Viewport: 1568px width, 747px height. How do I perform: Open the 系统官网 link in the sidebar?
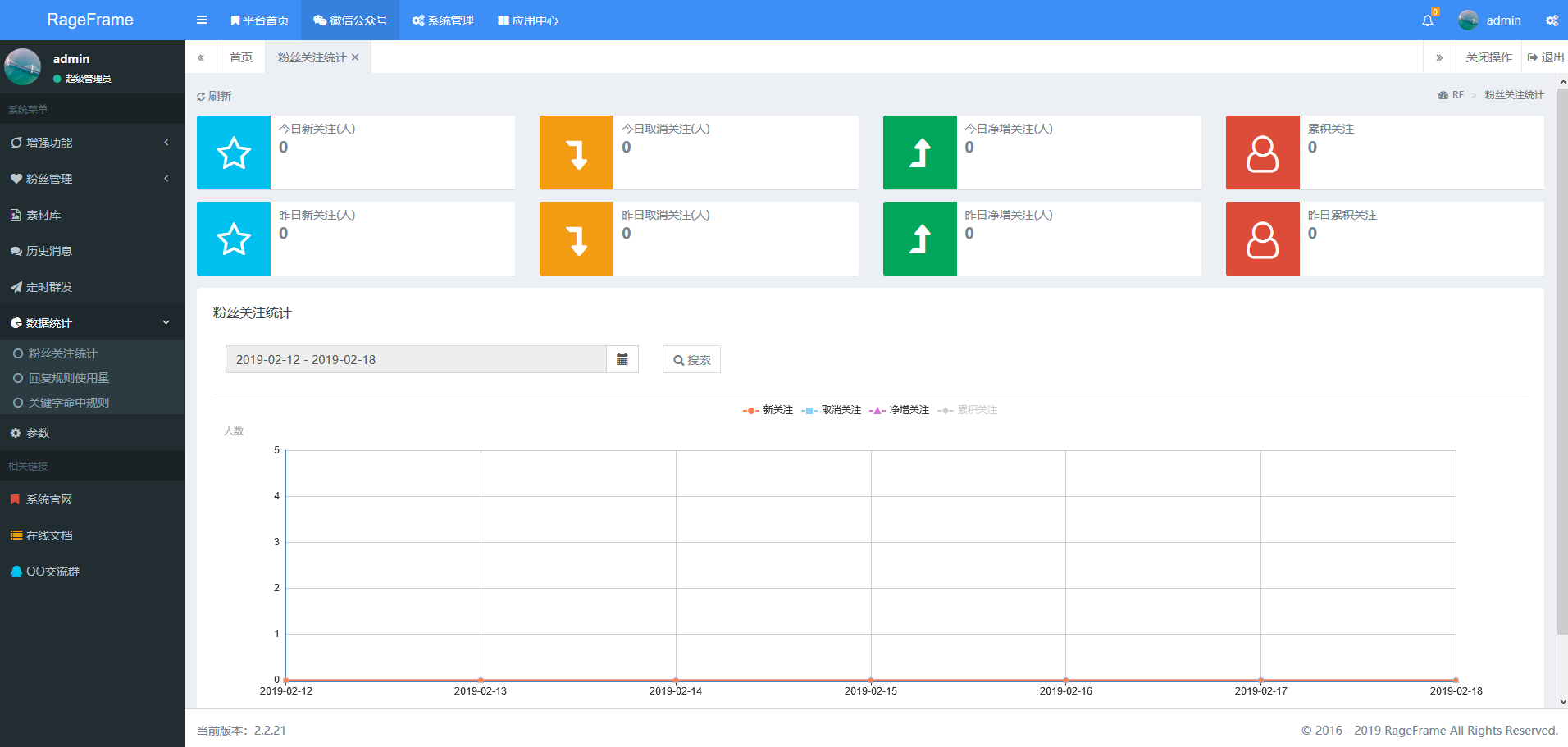point(92,499)
